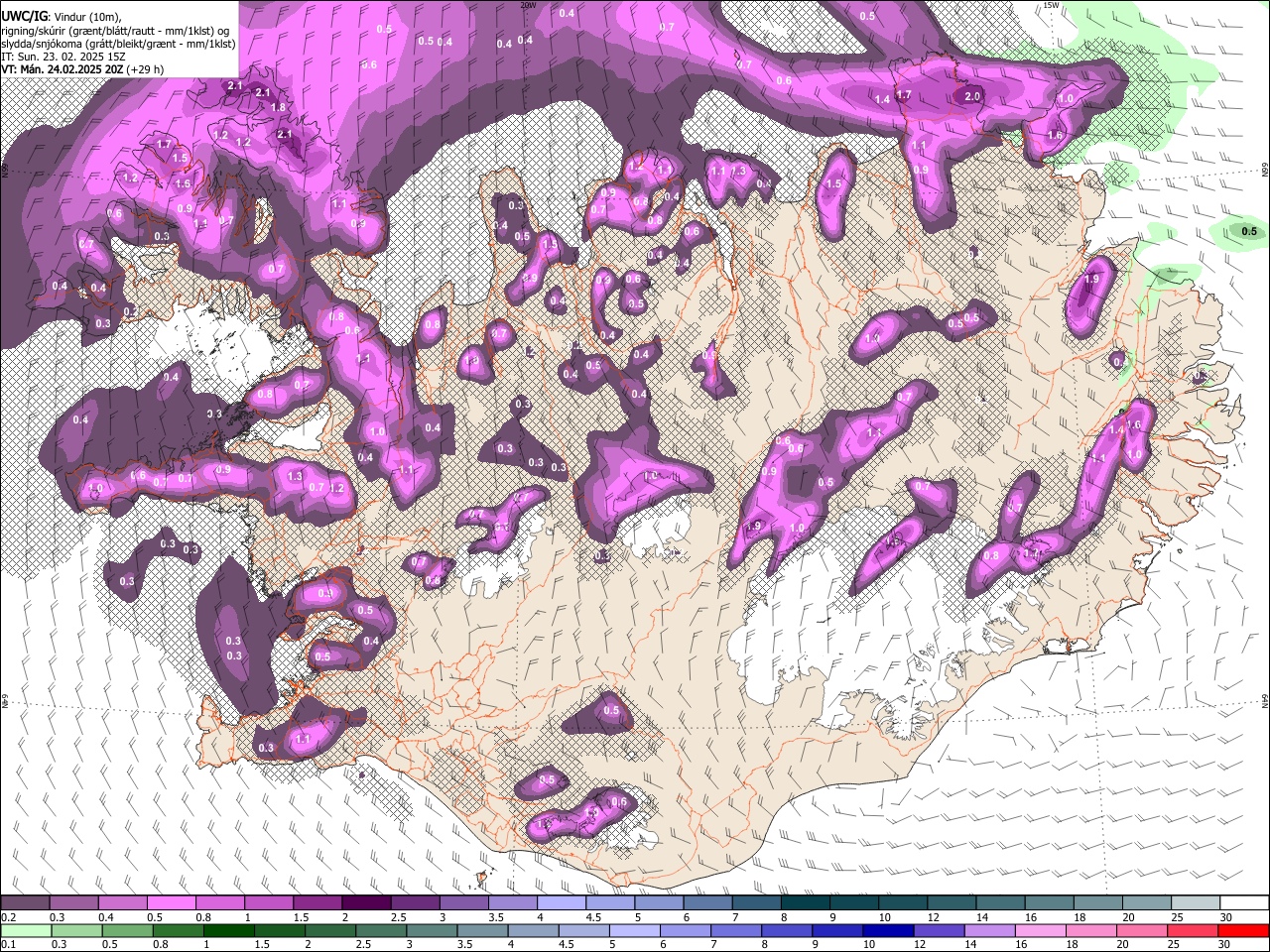Screen dimensions: 1270x952
Task: Click the '0.5' value inside the green rain area
Action: coord(1249,231)
